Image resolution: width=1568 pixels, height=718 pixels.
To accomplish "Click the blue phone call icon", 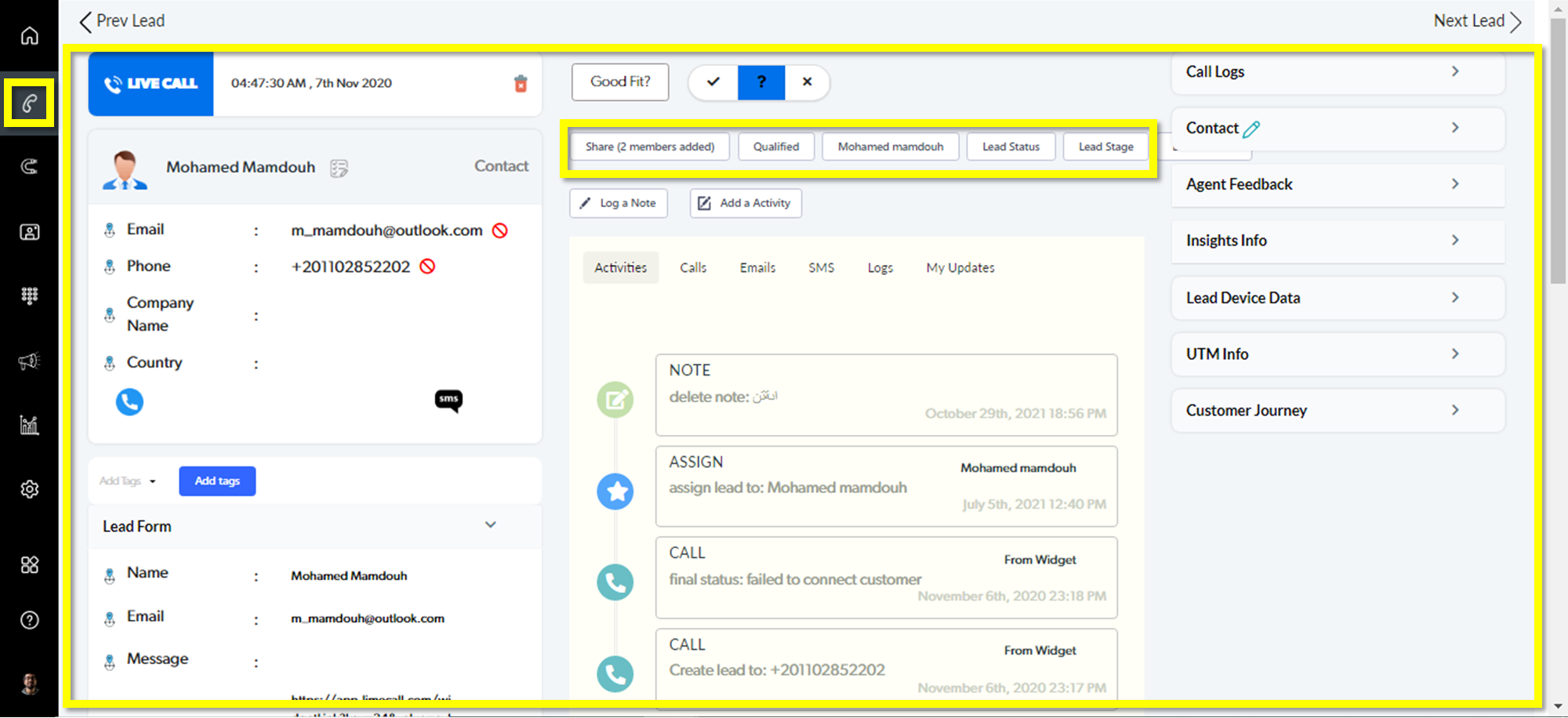I will [x=129, y=402].
